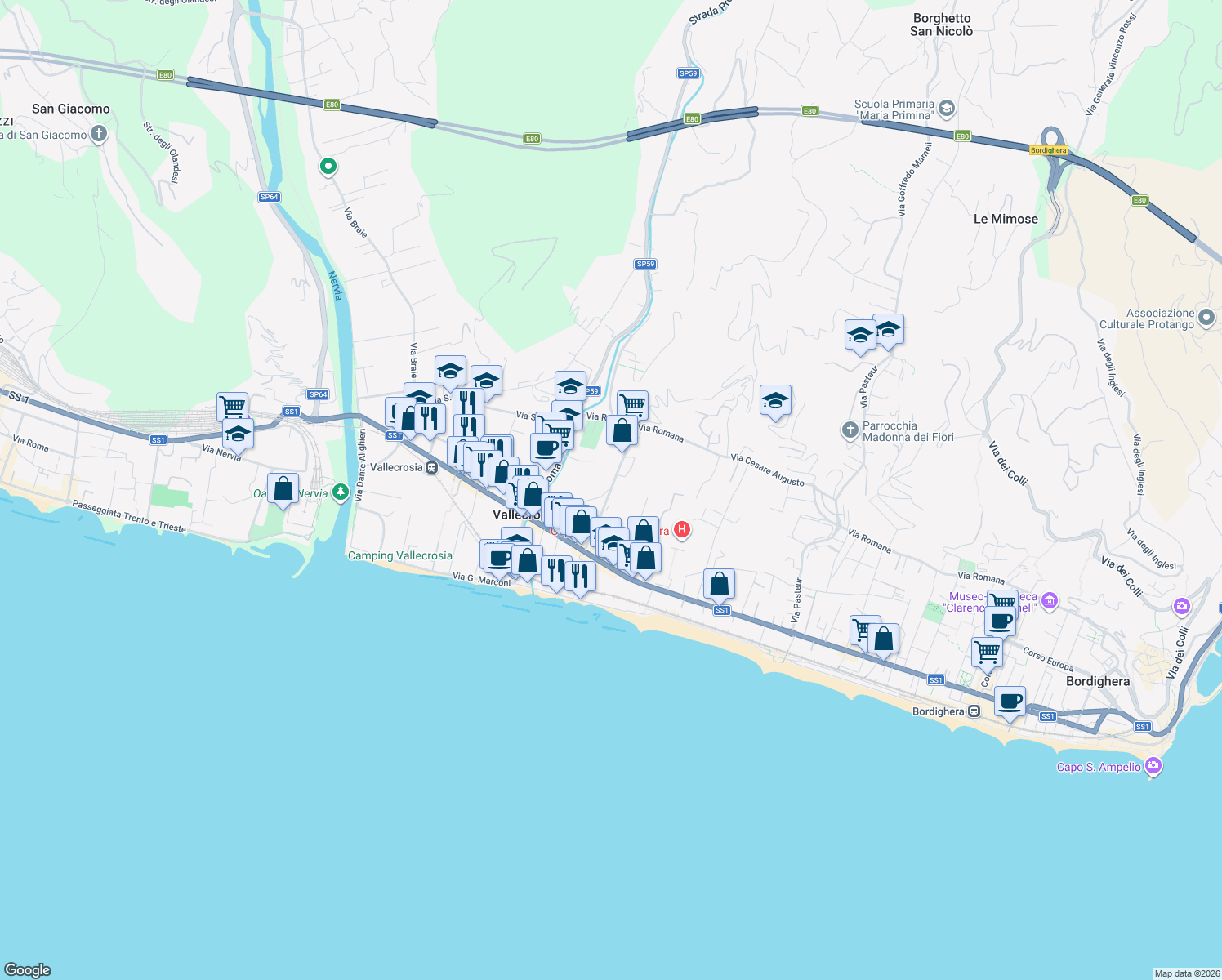Viewport: 1222px width, 980px height.
Task: Open the Scuola Primaria "Maria Primina" school icon
Action: [x=945, y=109]
